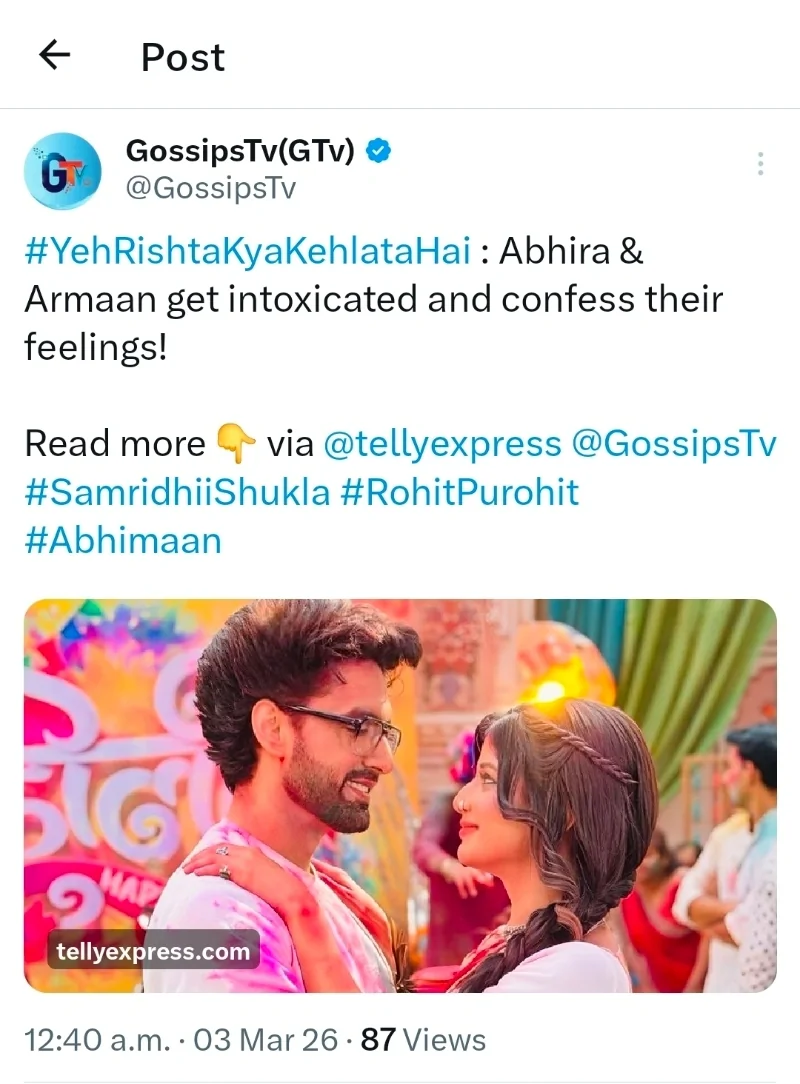Open the #Abhimaan hashtag
800x1084 pixels.
(x=124, y=541)
